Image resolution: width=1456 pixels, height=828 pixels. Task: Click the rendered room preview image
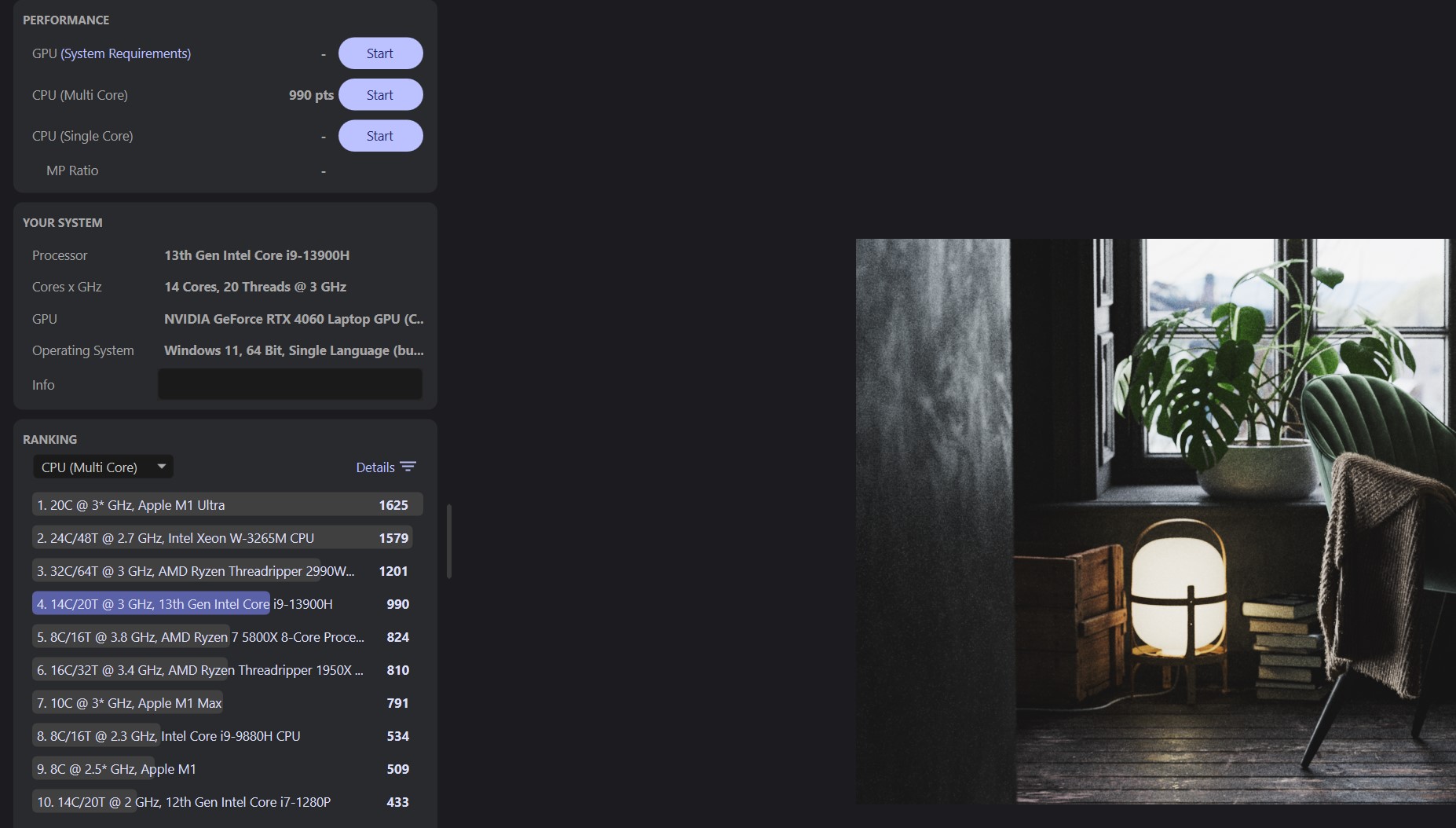coord(1154,521)
